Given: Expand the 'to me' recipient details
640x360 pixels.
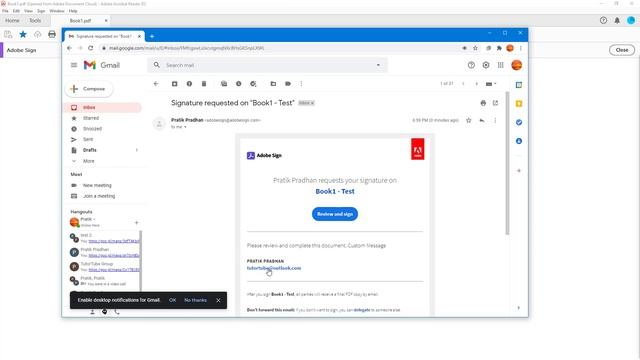Looking at the screenshot, I should coord(185,127).
